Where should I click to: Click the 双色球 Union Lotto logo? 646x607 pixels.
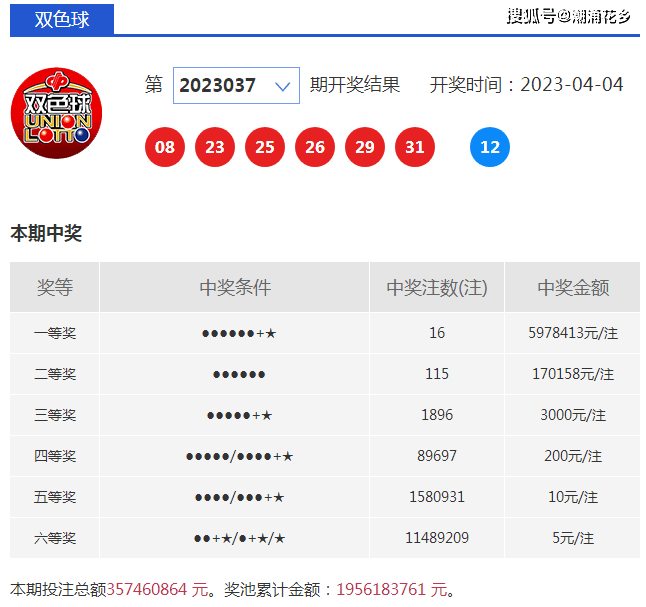(x=56, y=113)
